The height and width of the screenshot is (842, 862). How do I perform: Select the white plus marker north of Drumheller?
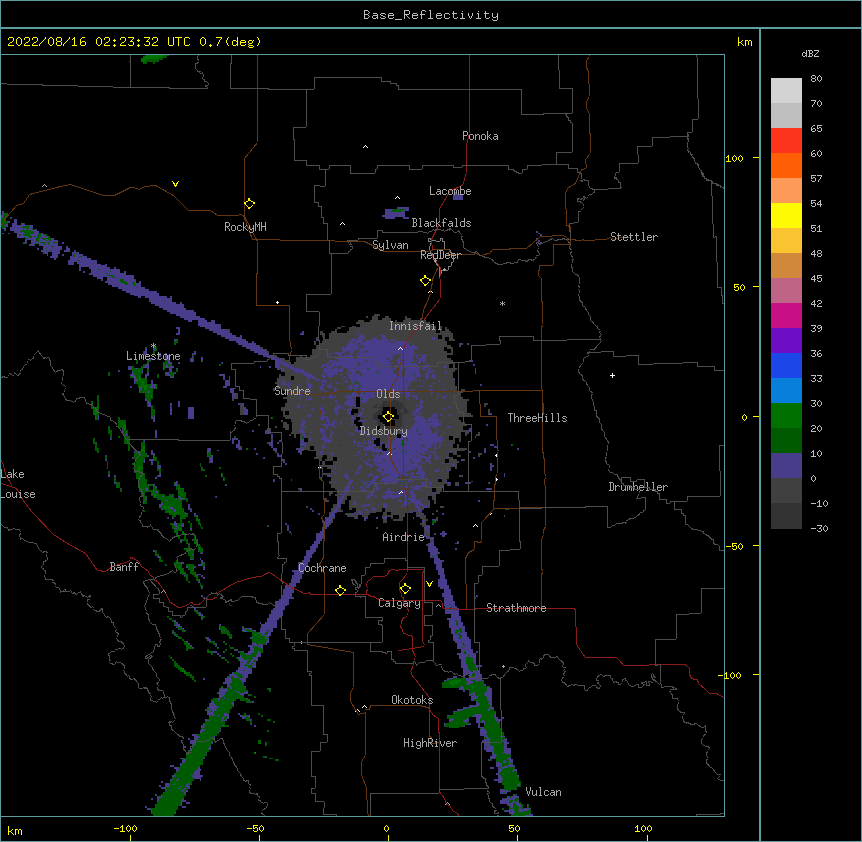(x=612, y=375)
